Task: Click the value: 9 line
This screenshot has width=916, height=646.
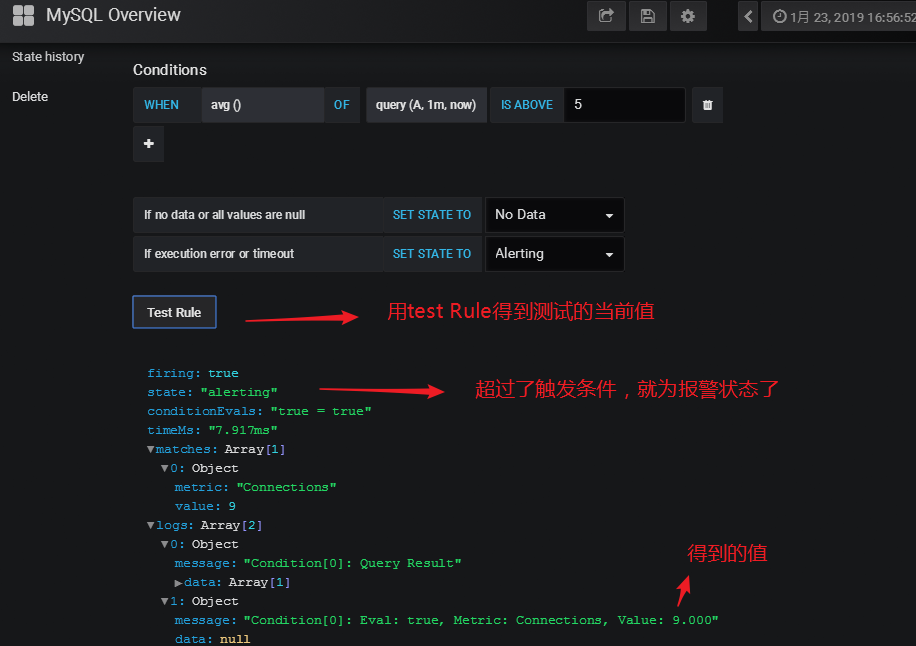Action: pos(205,506)
